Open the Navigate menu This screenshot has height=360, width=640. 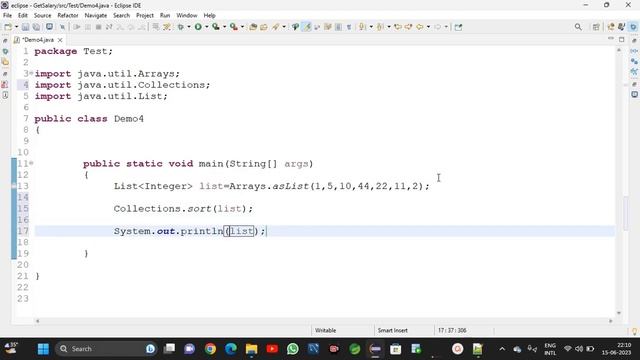[96, 16]
